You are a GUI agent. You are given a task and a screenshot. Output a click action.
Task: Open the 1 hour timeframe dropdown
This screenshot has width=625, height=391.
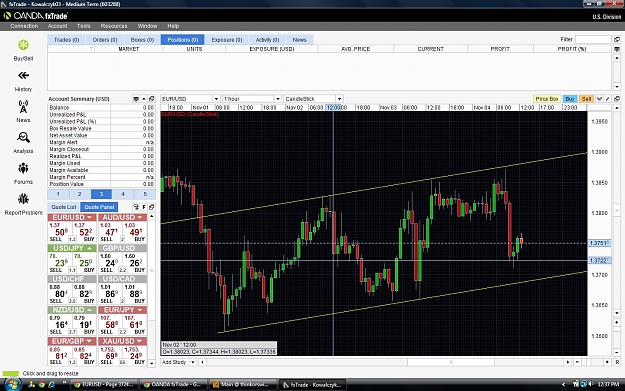tap(277, 99)
